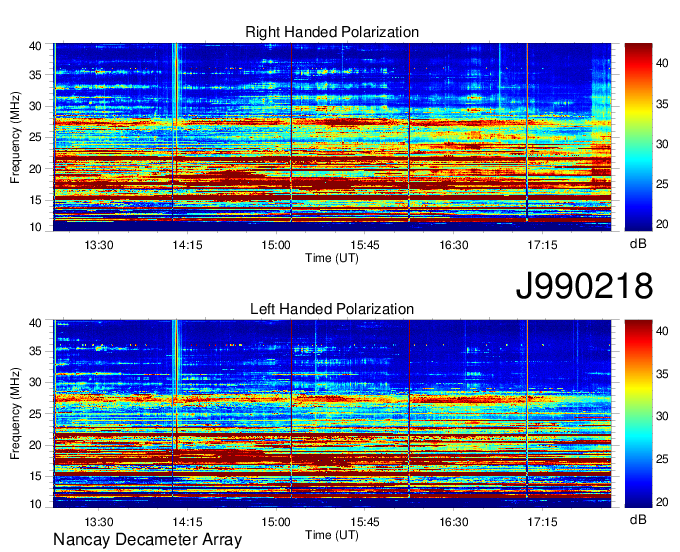Click the 16:30 tick under the right-handed plot

tap(454, 245)
